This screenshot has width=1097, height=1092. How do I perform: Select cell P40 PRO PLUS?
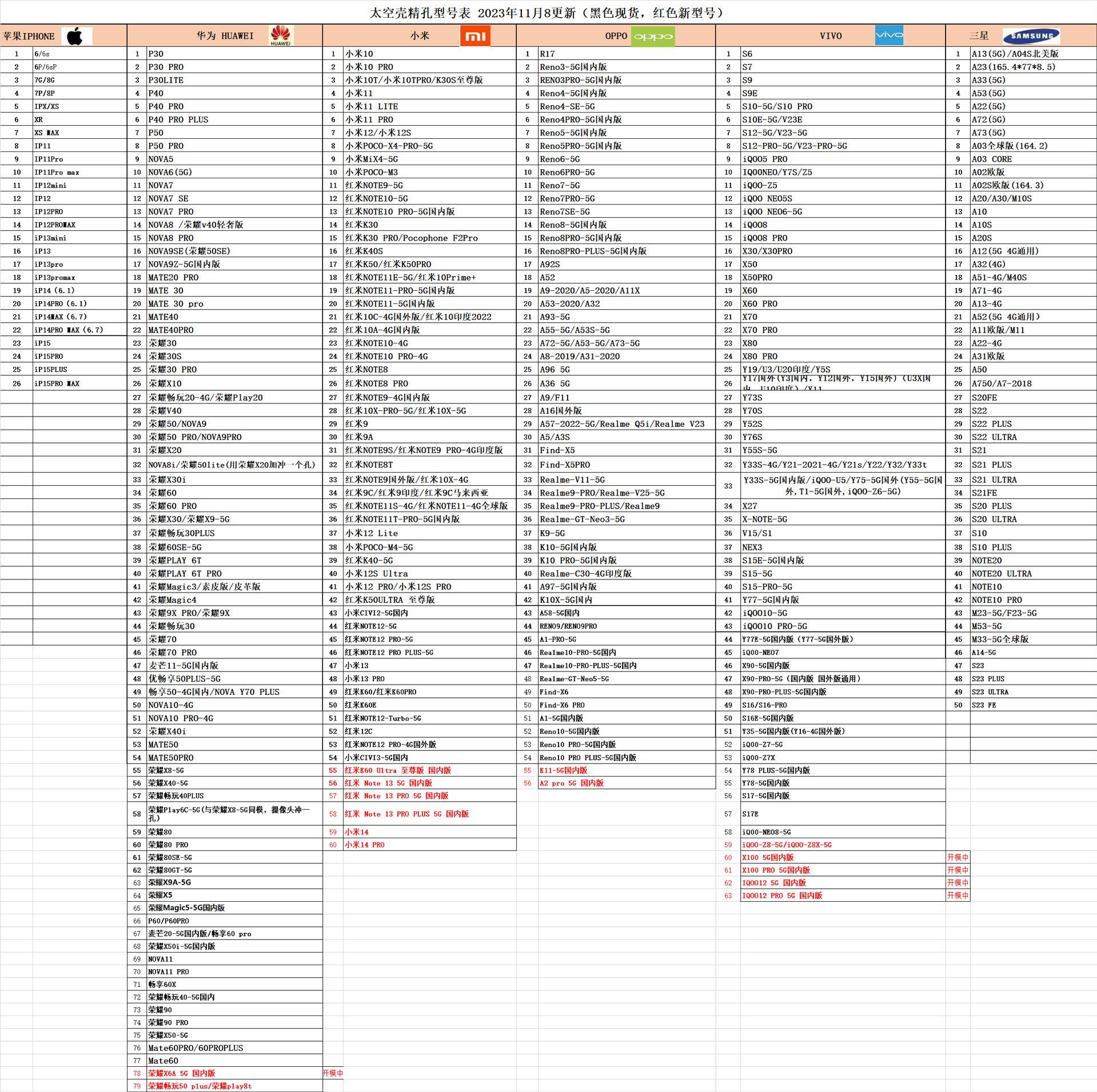click(234, 119)
